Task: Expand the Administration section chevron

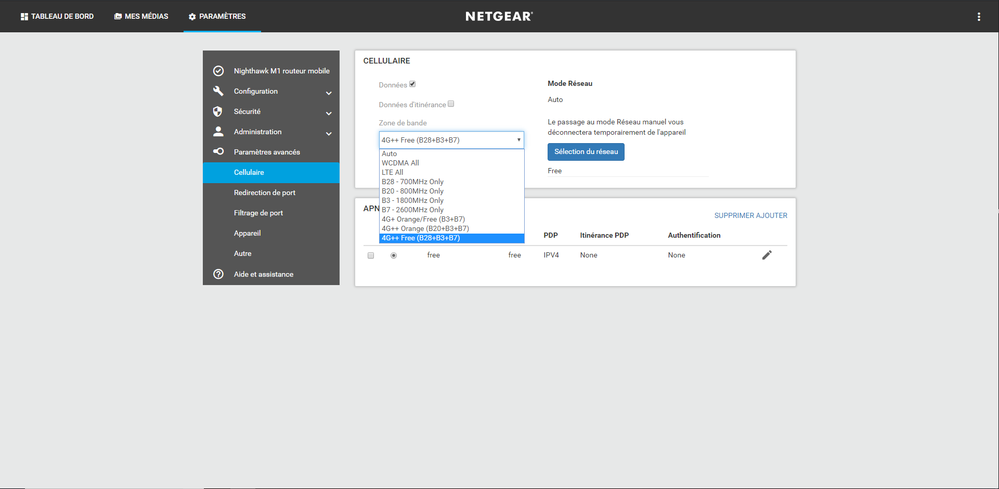Action: [328, 132]
